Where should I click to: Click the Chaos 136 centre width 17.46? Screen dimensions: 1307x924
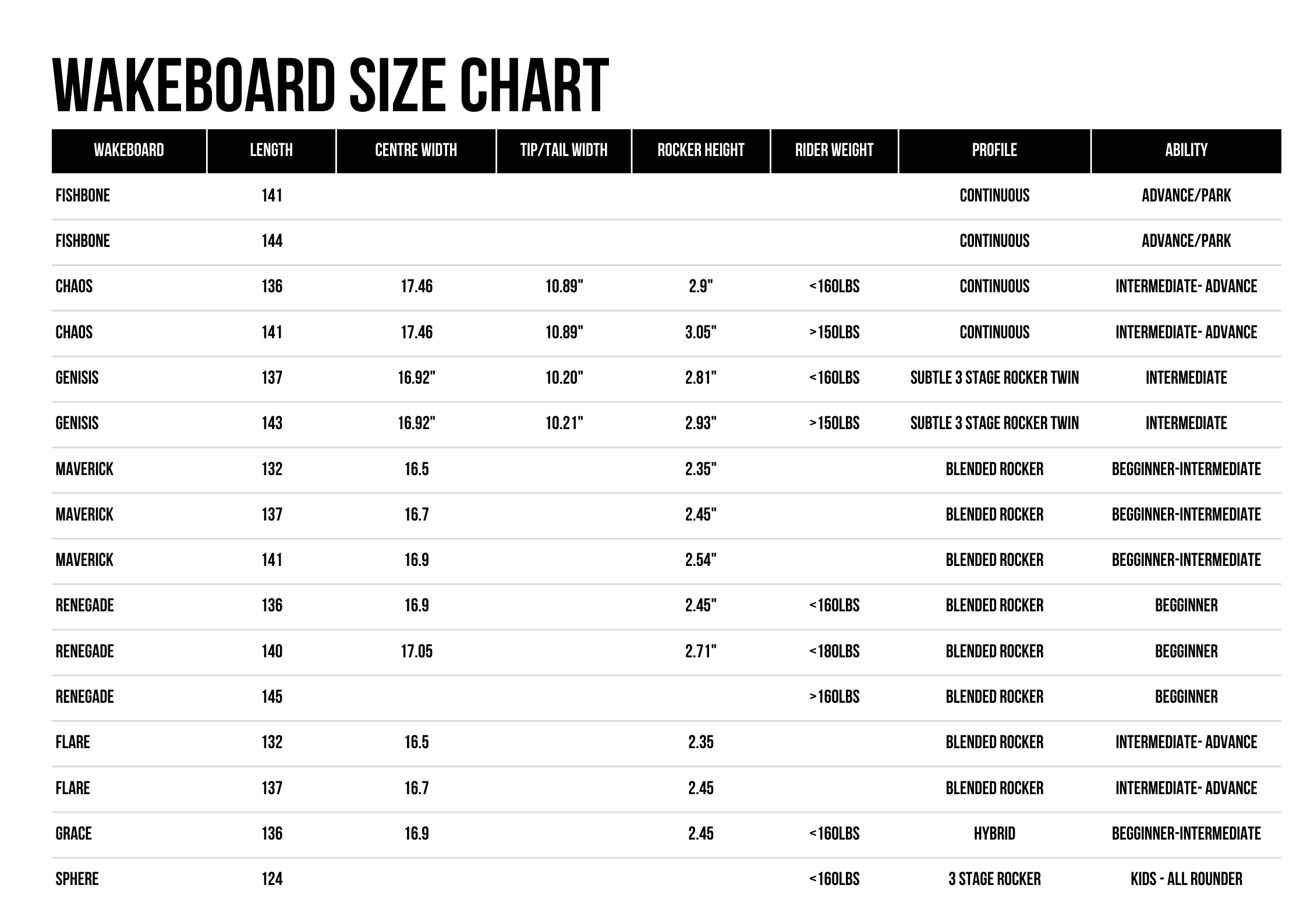pyautogui.click(x=417, y=286)
